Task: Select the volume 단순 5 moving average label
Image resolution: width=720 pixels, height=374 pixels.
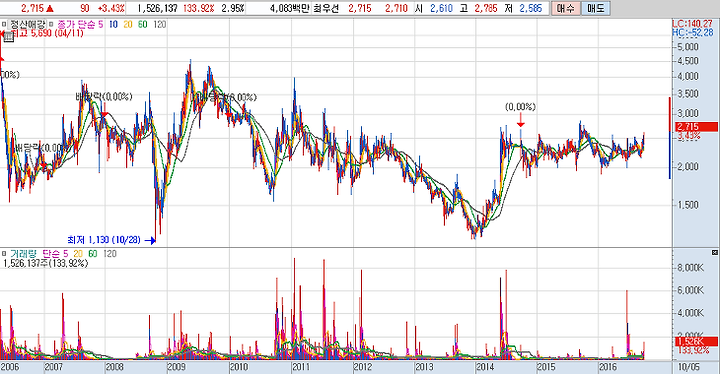Action: pyautogui.click(x=56, y=254)
